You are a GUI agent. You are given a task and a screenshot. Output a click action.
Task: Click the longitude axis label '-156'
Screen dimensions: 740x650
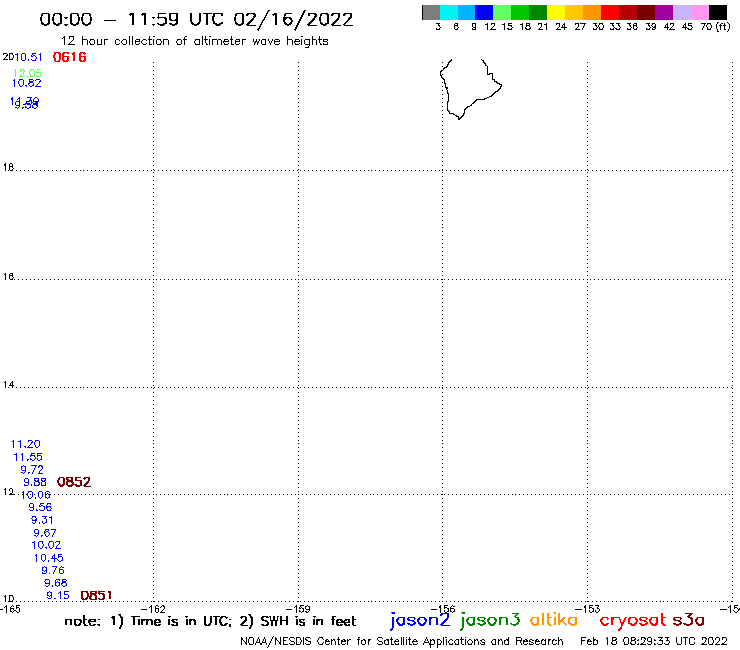(x=443, y=609)
